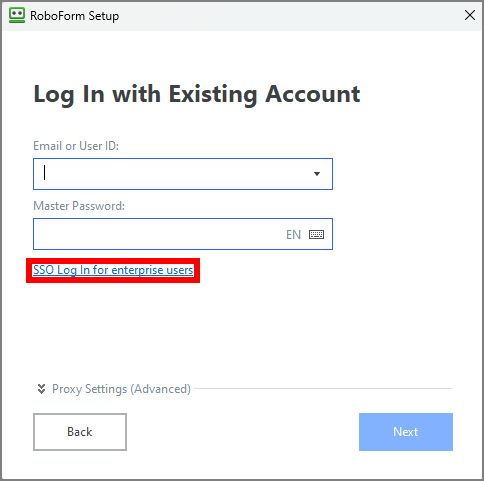Viewport: 484px width, 481px height.
Task: Go back with the Back button
Action: [x=80, y=432]
